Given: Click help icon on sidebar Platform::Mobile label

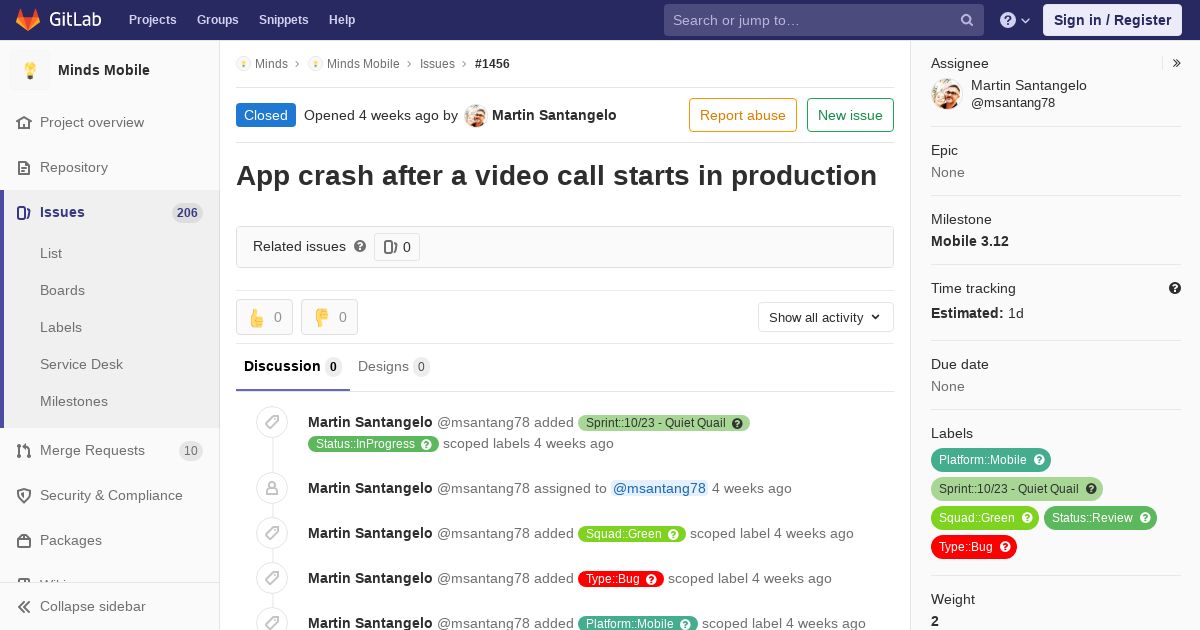Looking at the screenshot, I should pyautogui.click(x=1039, y=460).
